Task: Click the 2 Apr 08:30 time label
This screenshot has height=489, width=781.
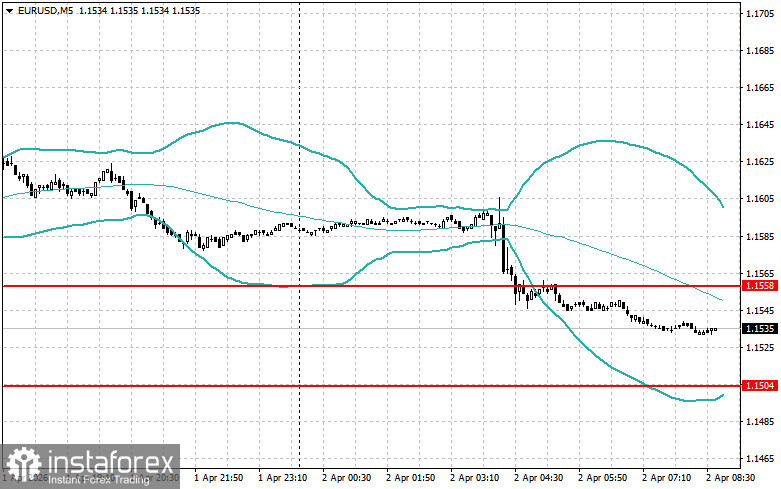Action: pos(730,478)
